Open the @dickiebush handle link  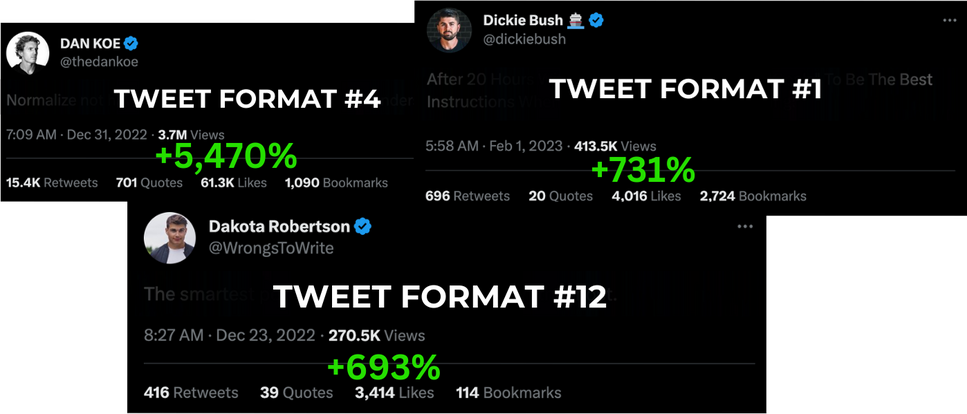pos(522,39)
